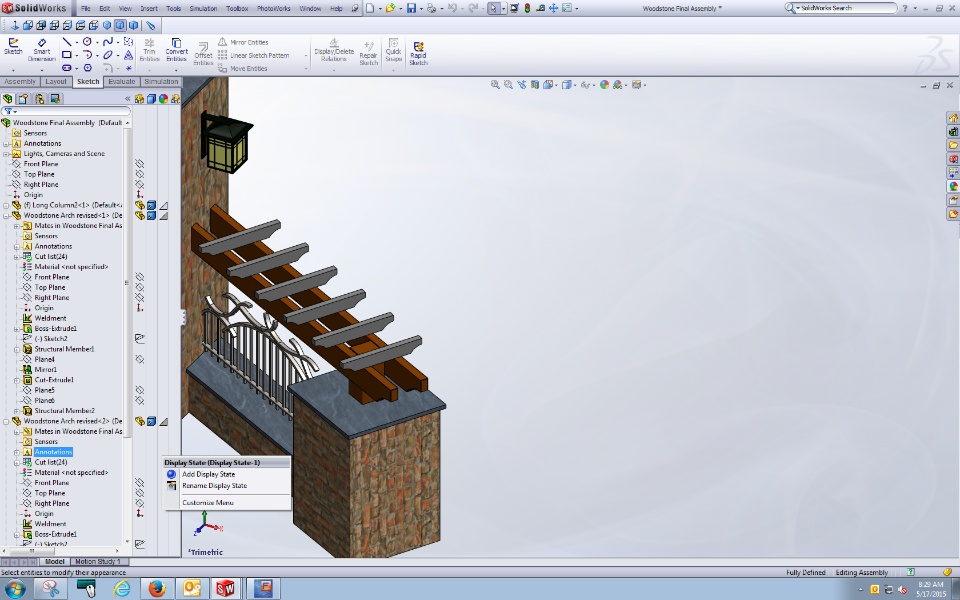Toggle Origin visibility in display pane
Screen dimensions: 960x600
pos(140,195)
